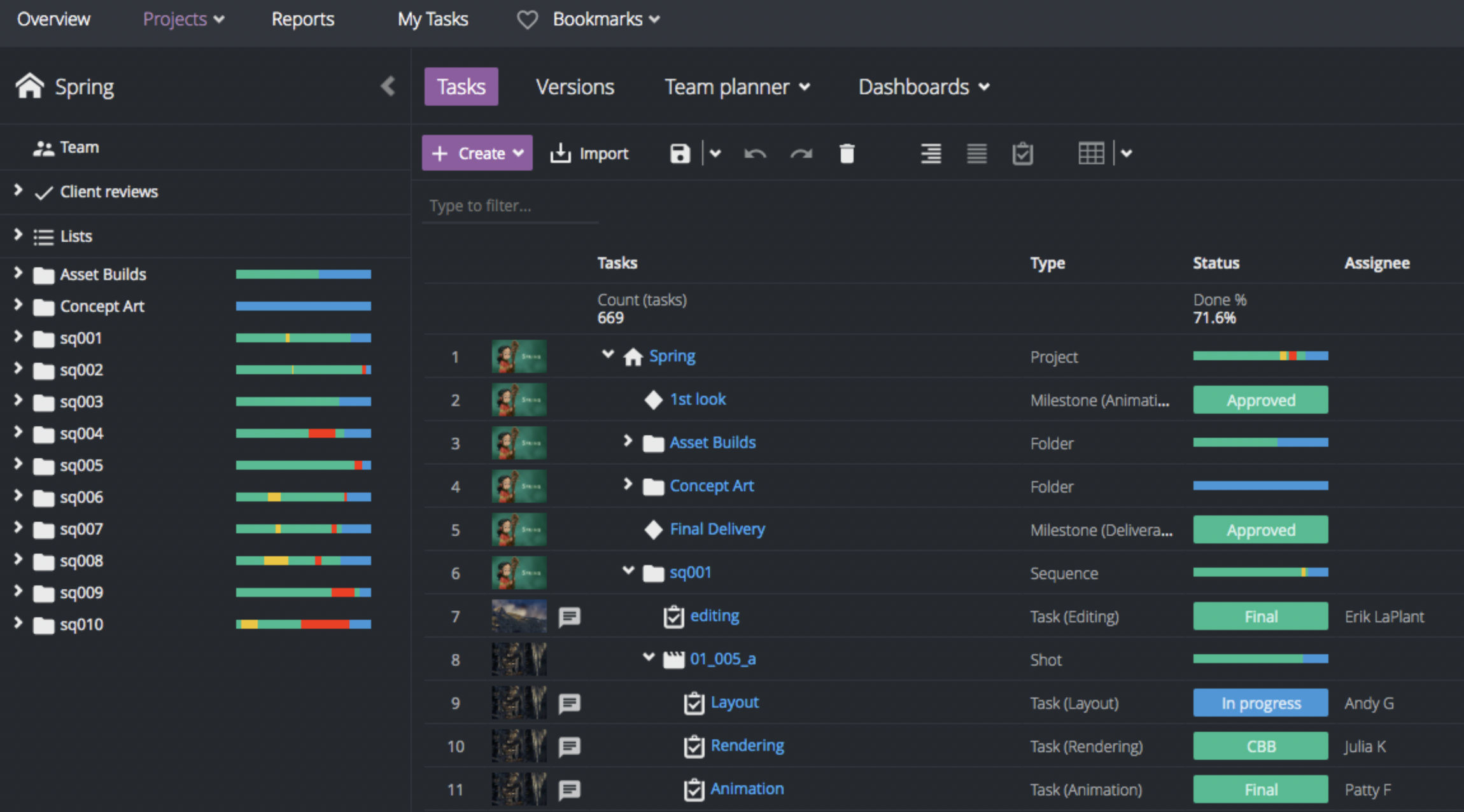The width and height of the screenshot is (1464, 812).
Task: Open the 01_005_a shot link
Action: pyautogui.click(x=723, y=659)
